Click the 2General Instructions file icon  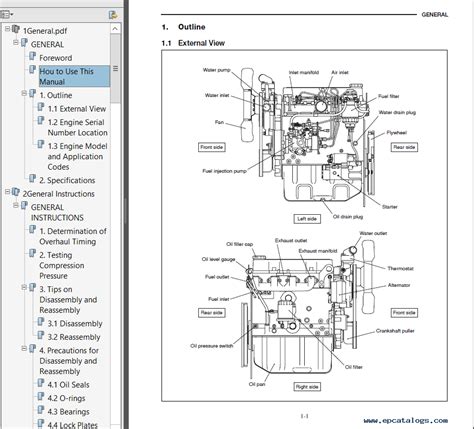pyautogui.click(x=16, y=192)
